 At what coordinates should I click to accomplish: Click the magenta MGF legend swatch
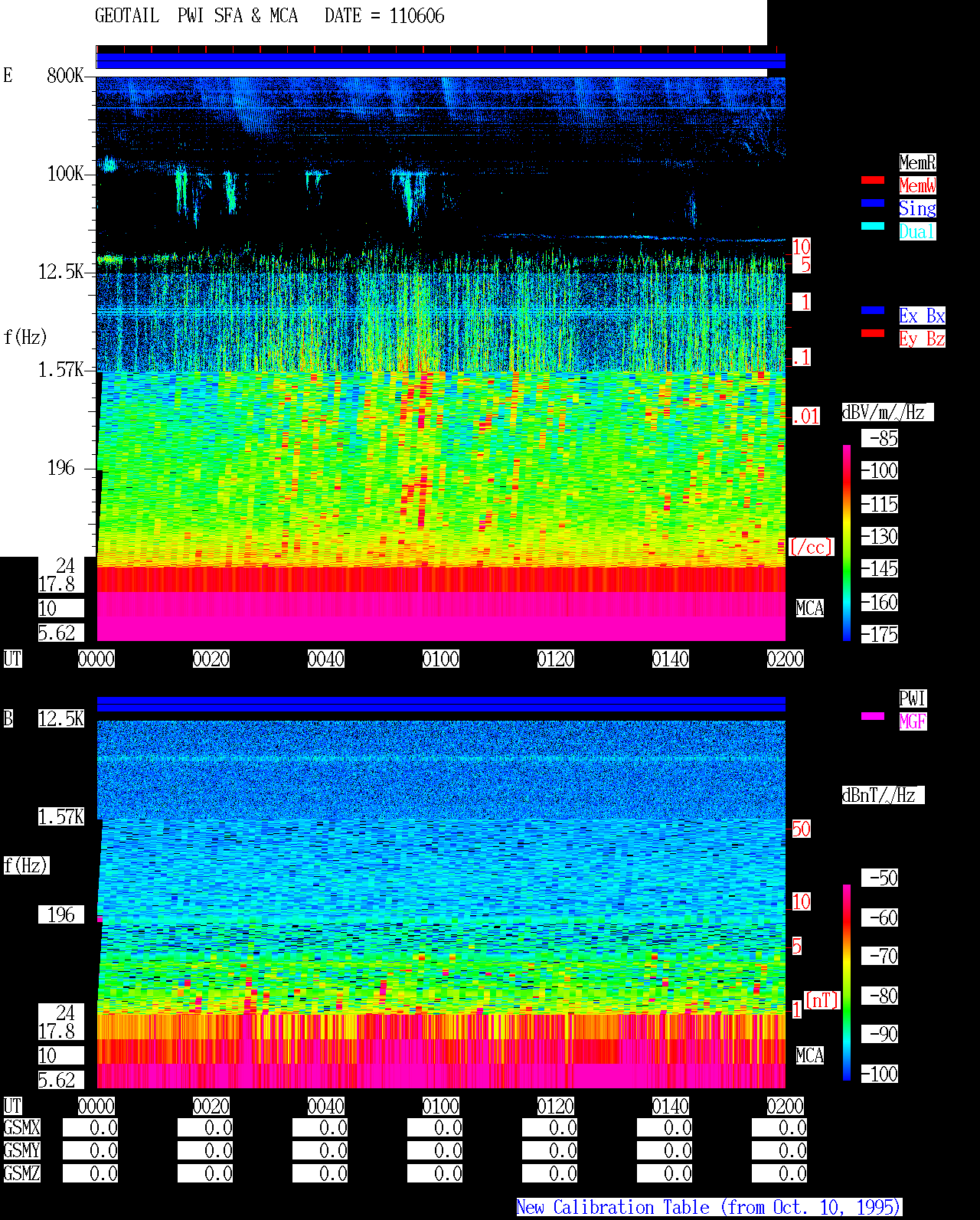point(873,716)
